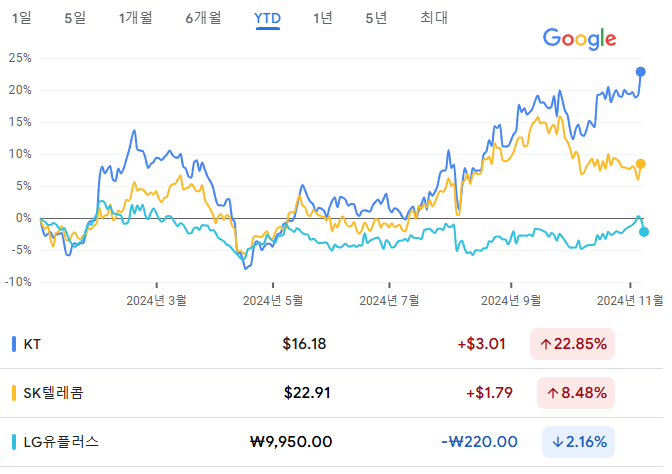Switch to the 5년 range tab
The height and width of the screenshot is (474, 672).
point(376,18)
